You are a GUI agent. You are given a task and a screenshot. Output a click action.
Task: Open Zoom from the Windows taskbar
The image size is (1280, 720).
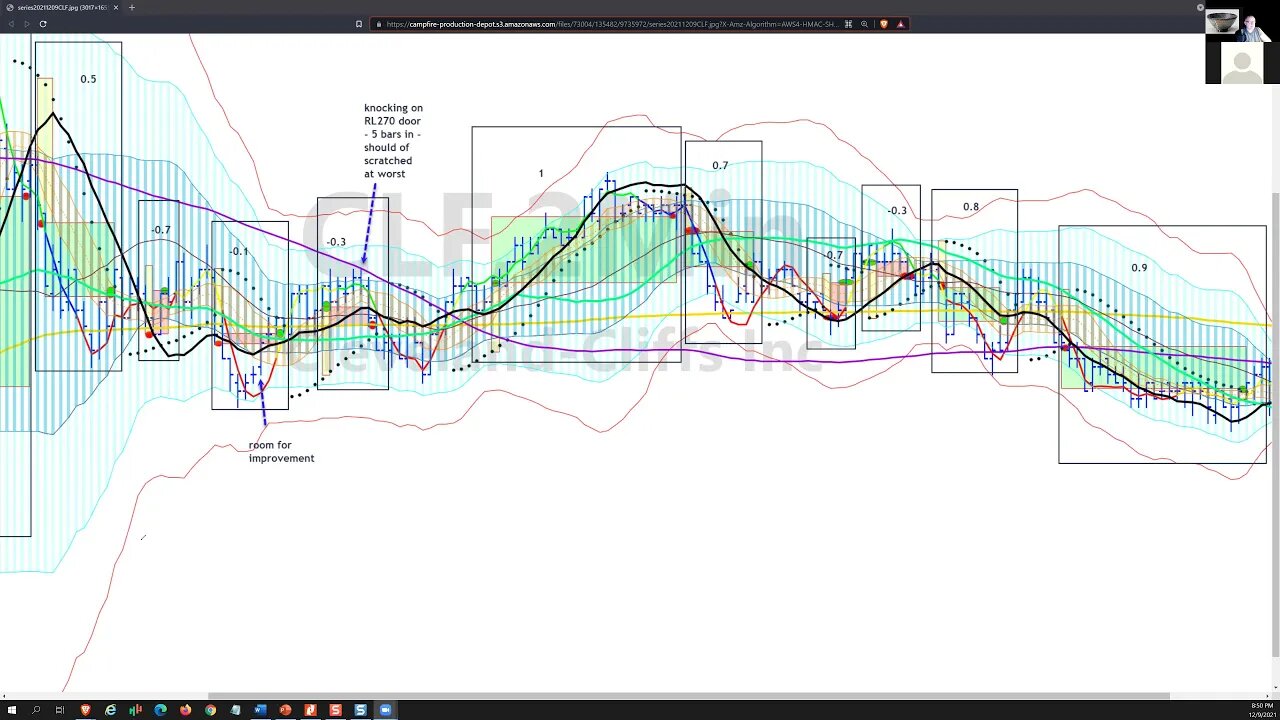pyautogui.click(x=385, y=710)
